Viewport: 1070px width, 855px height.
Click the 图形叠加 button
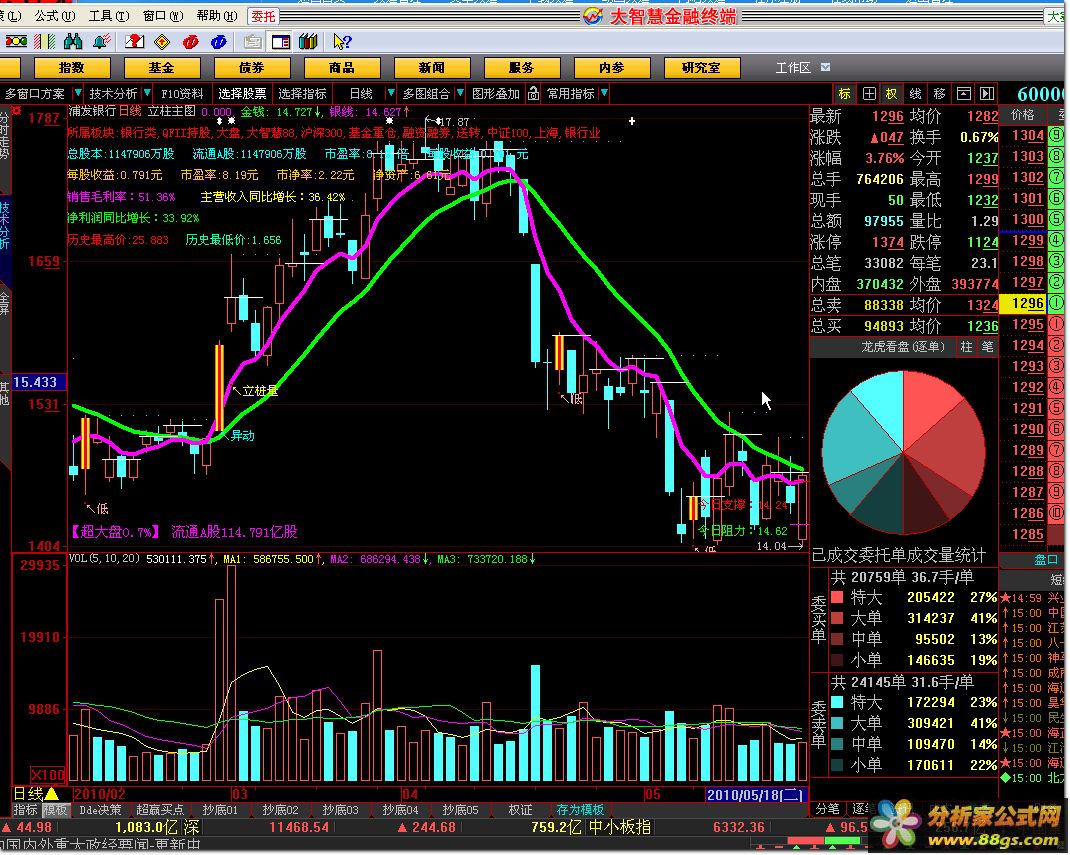click(x=496, y=93)
